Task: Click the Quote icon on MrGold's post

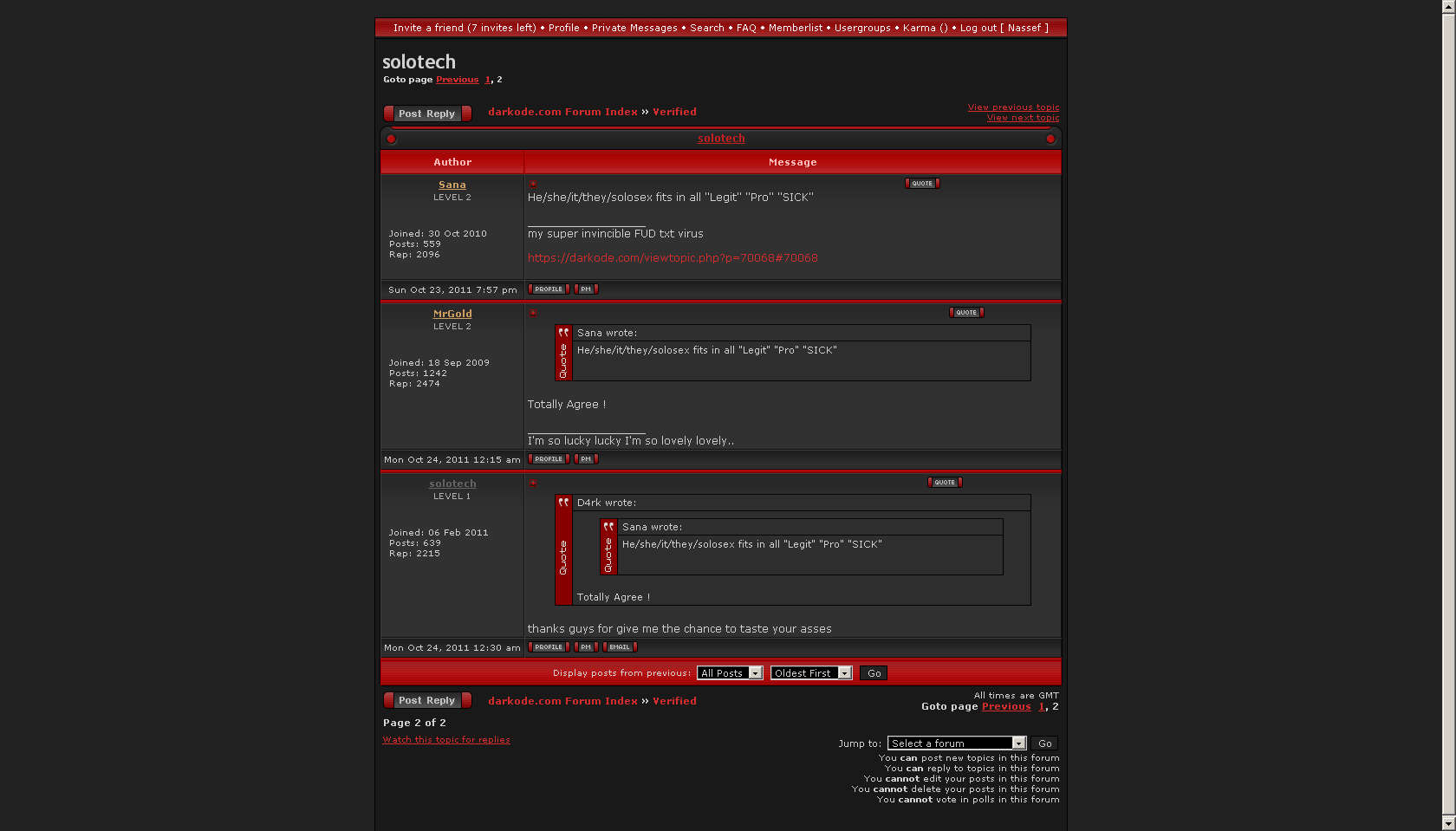Action: (x=966, y=313)
